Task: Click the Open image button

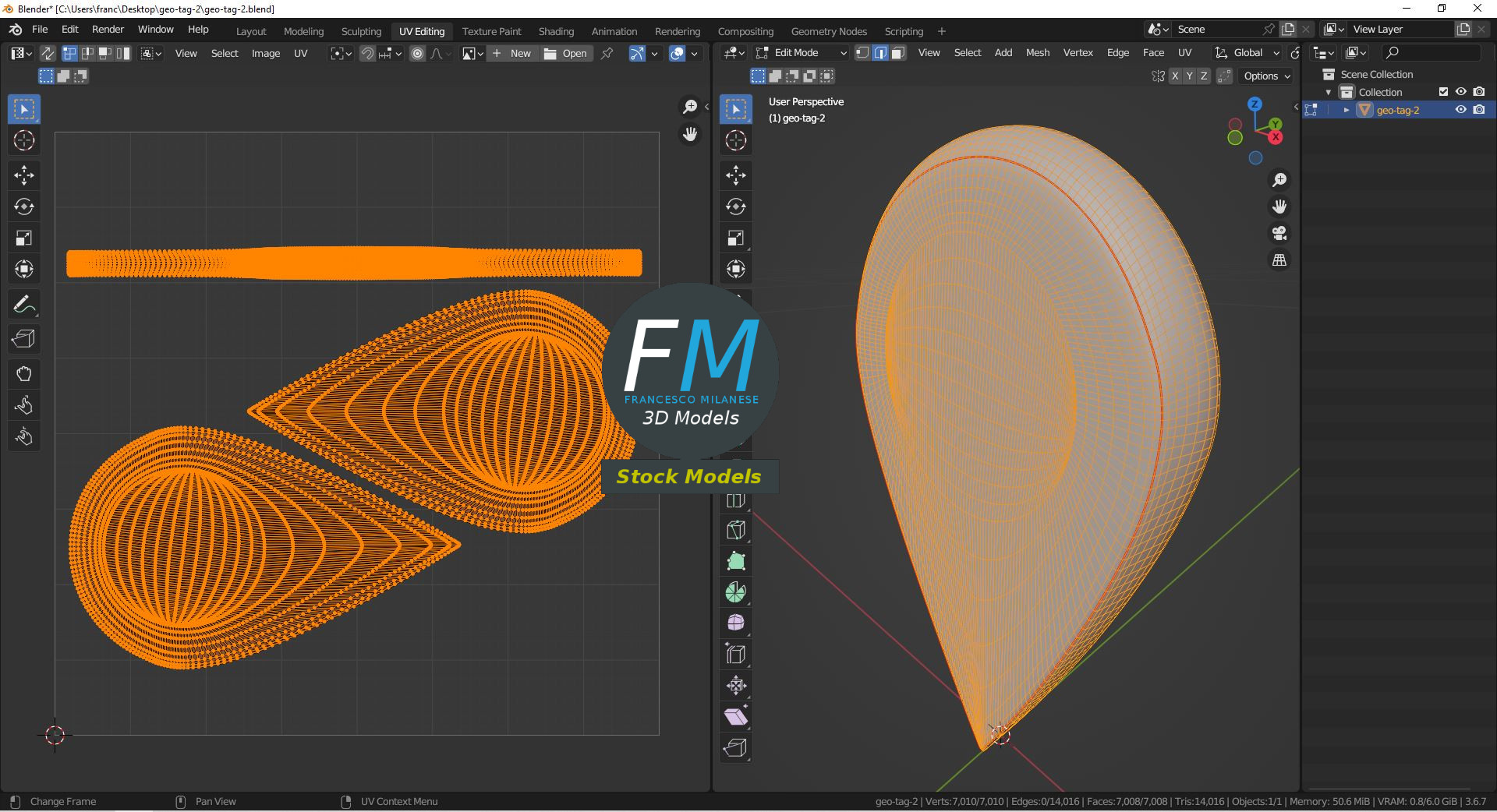Action: pyautogui.click(x=566, y=53)
